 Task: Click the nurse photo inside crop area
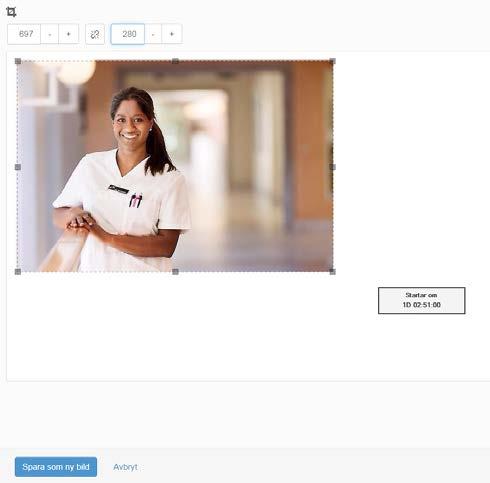(175, 166)
